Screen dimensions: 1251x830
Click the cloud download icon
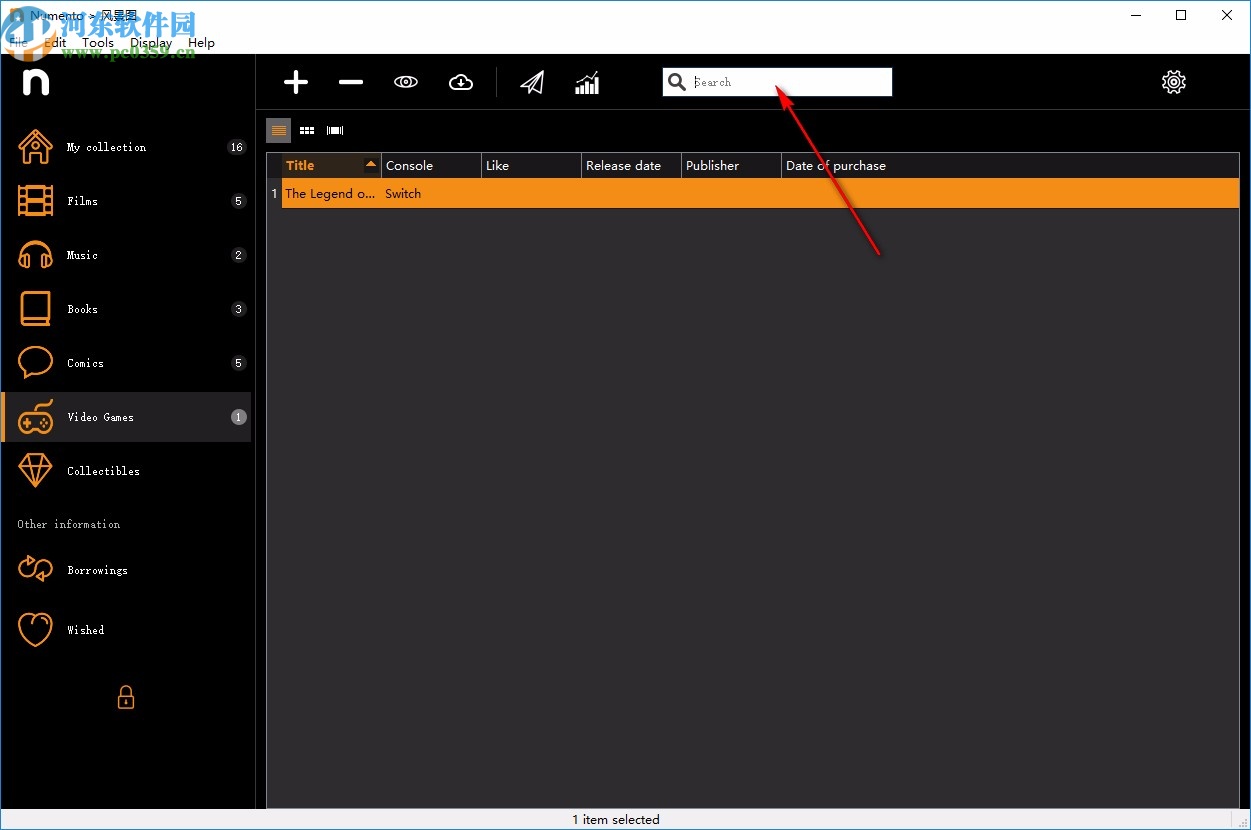[461, 82]
